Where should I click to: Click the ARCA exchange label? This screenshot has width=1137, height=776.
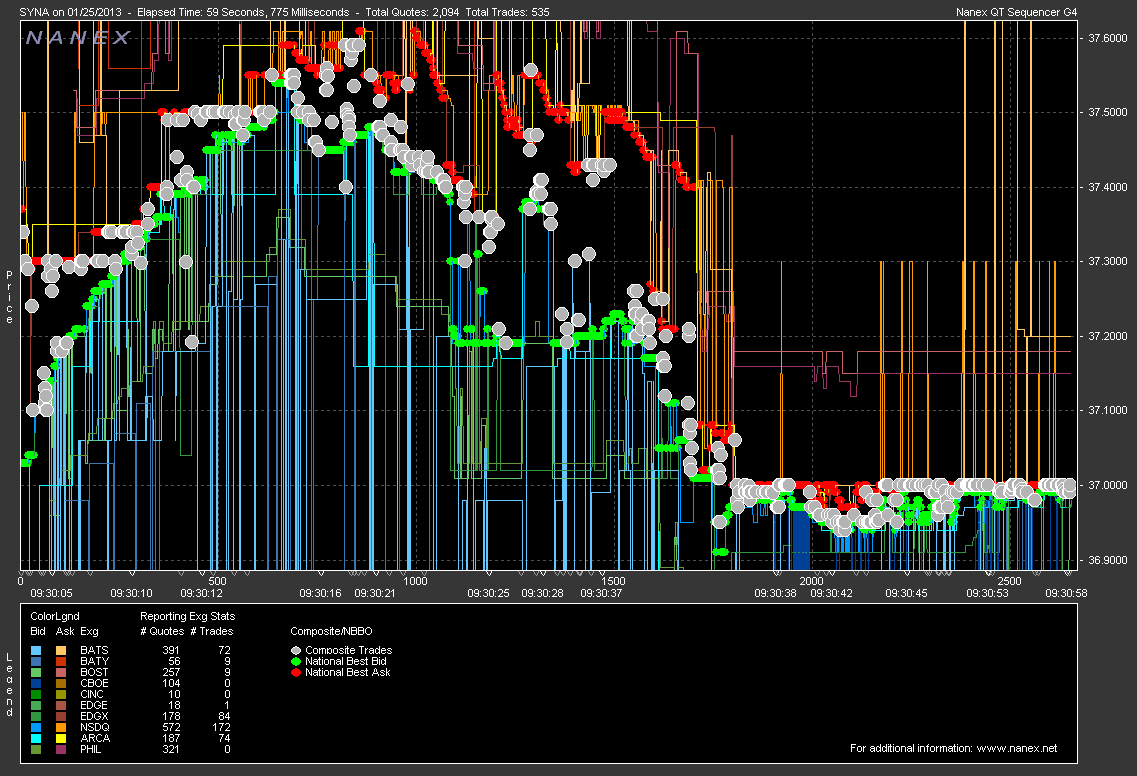[95, 738]
